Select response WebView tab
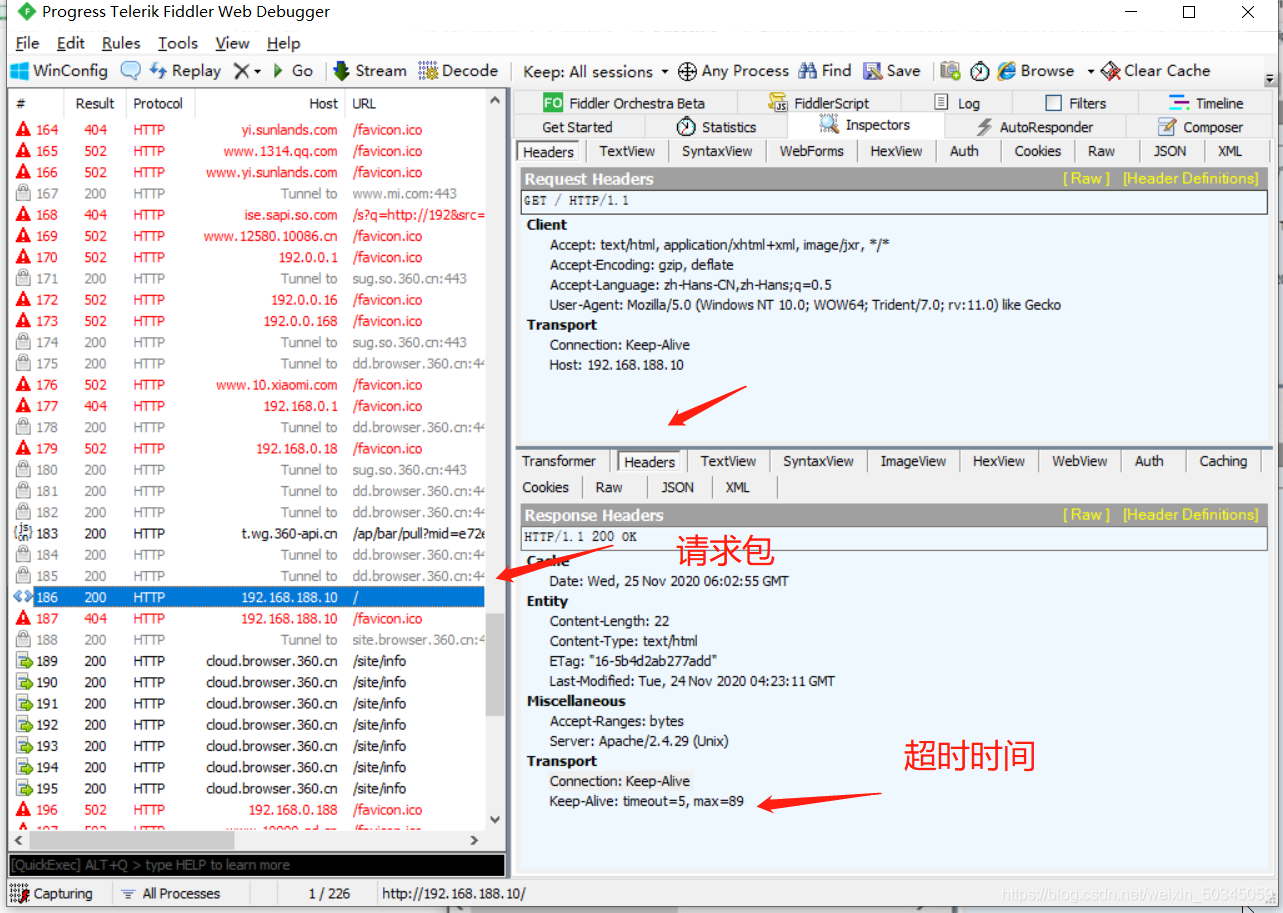 click(x=1079, y=461)
